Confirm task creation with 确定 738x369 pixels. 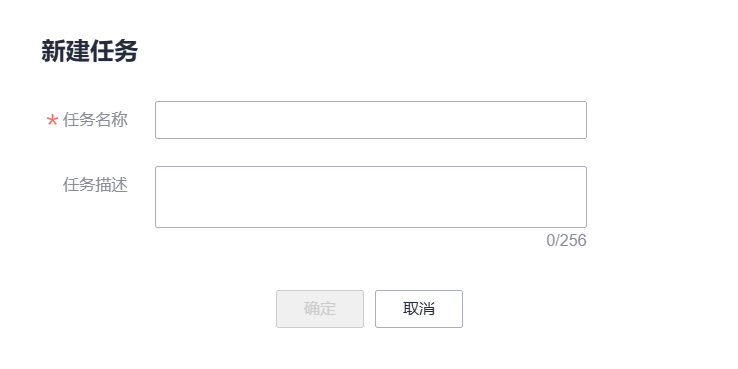[320, 309]
